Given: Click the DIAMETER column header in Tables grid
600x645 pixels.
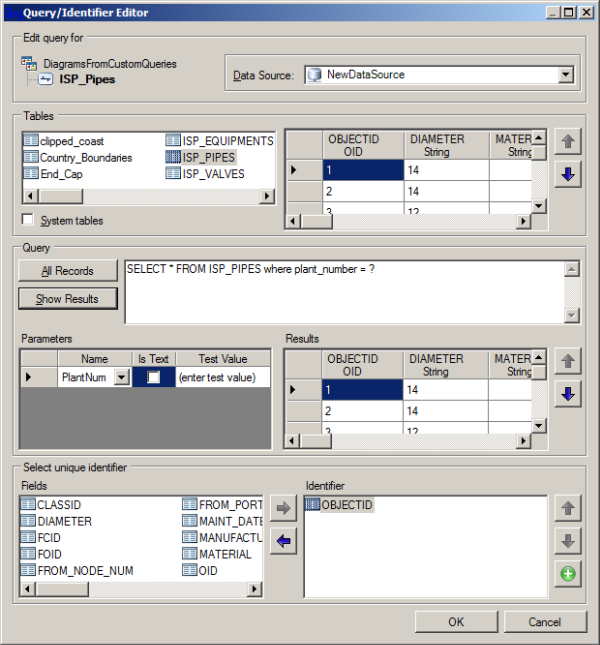Looking at the screenshot, I should click(x=447, y=145).
